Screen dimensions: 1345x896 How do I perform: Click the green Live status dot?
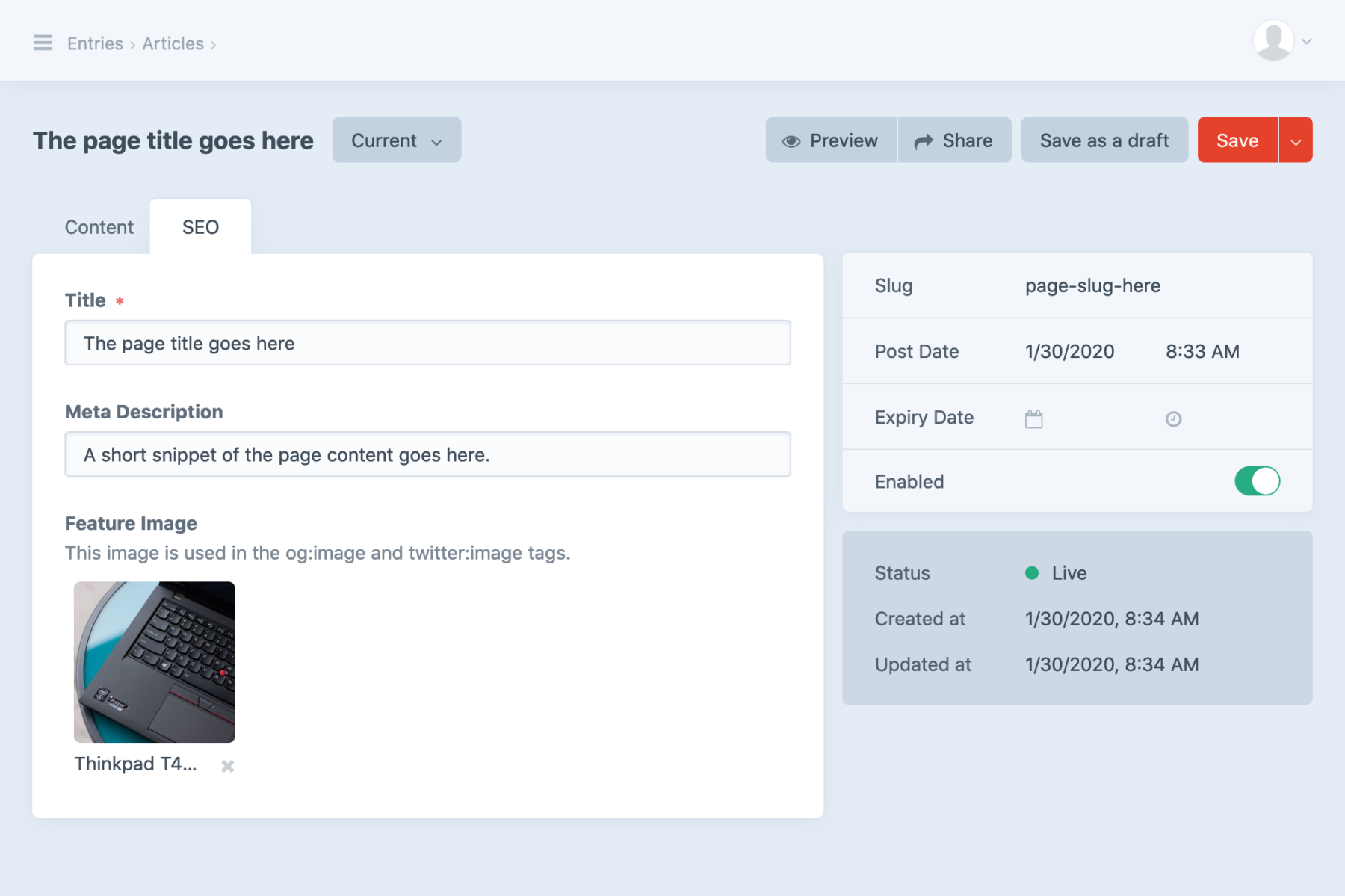pos(1032,573)
